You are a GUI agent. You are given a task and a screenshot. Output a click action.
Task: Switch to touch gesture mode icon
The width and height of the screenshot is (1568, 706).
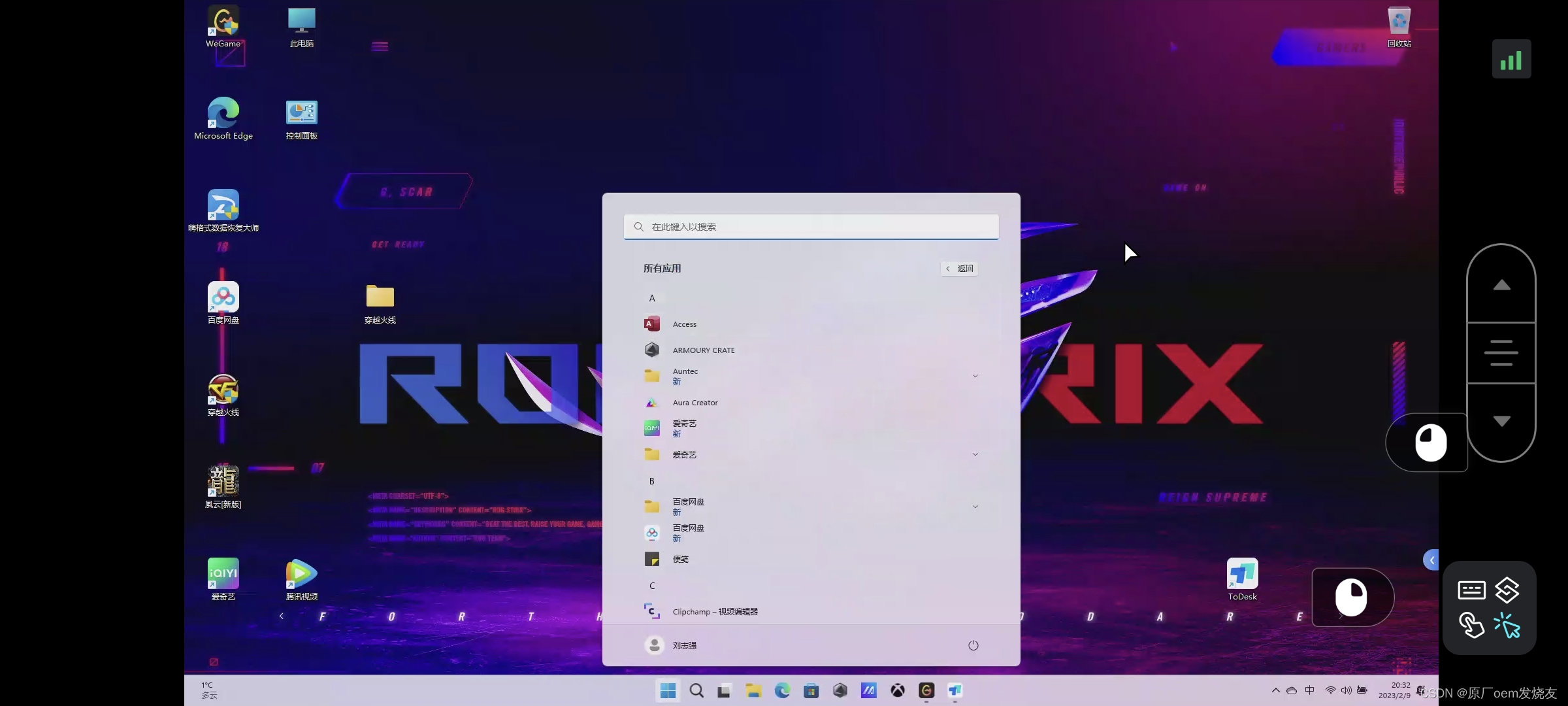pos(1471,625)
